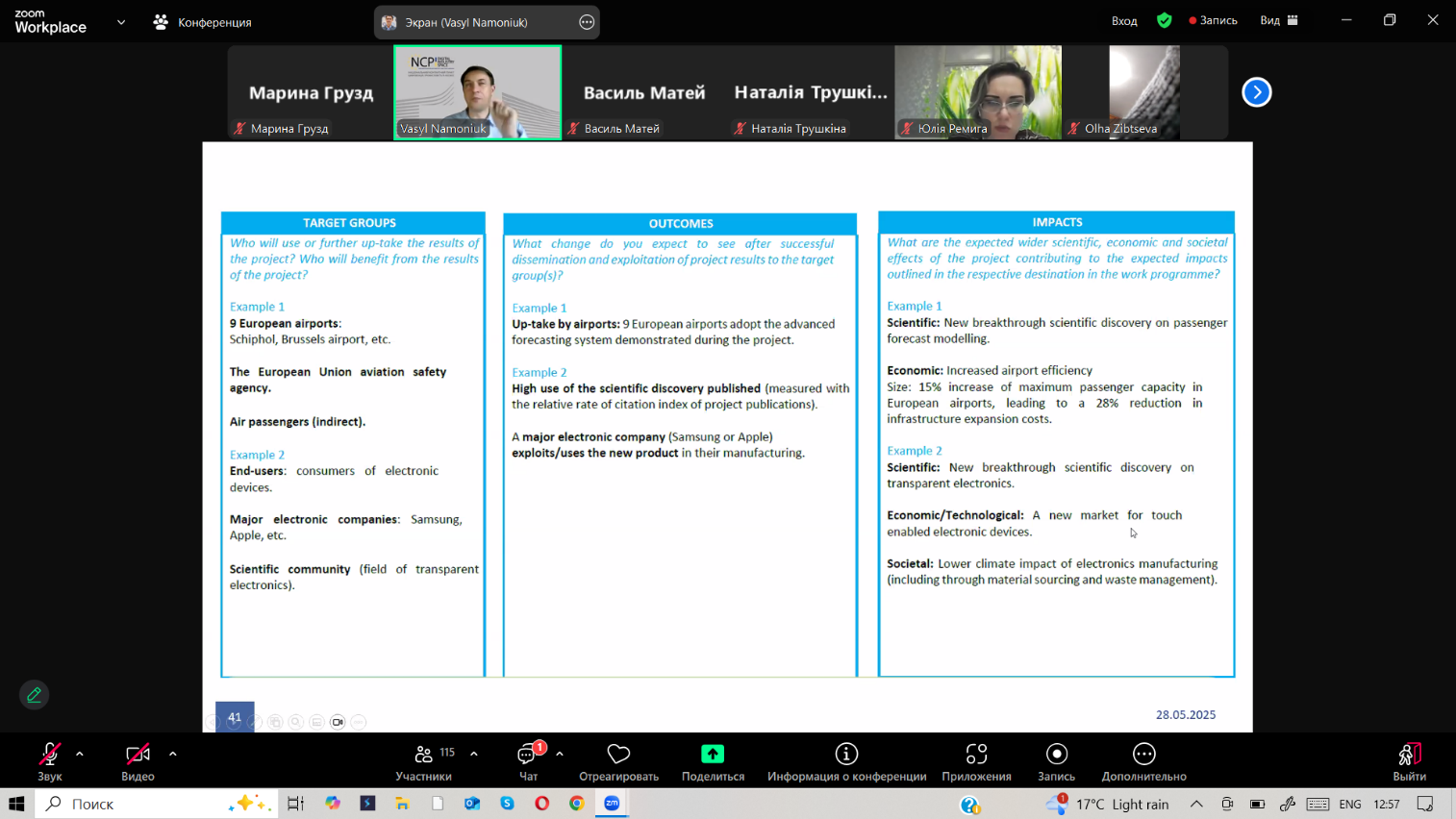Select the Конференция tab
This screenshot has height=819, width=1456.
202,21
